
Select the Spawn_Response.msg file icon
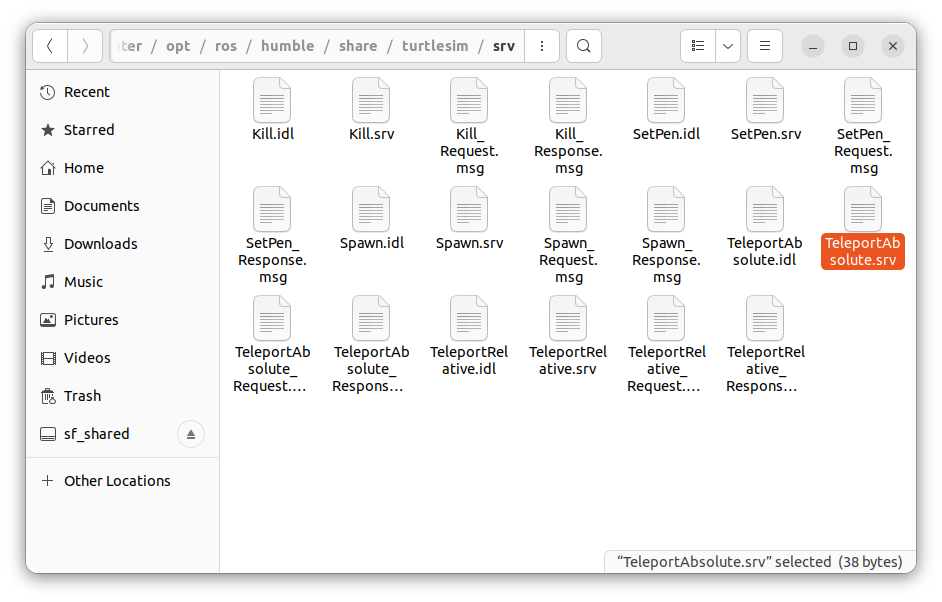click(x=666, y=209)
